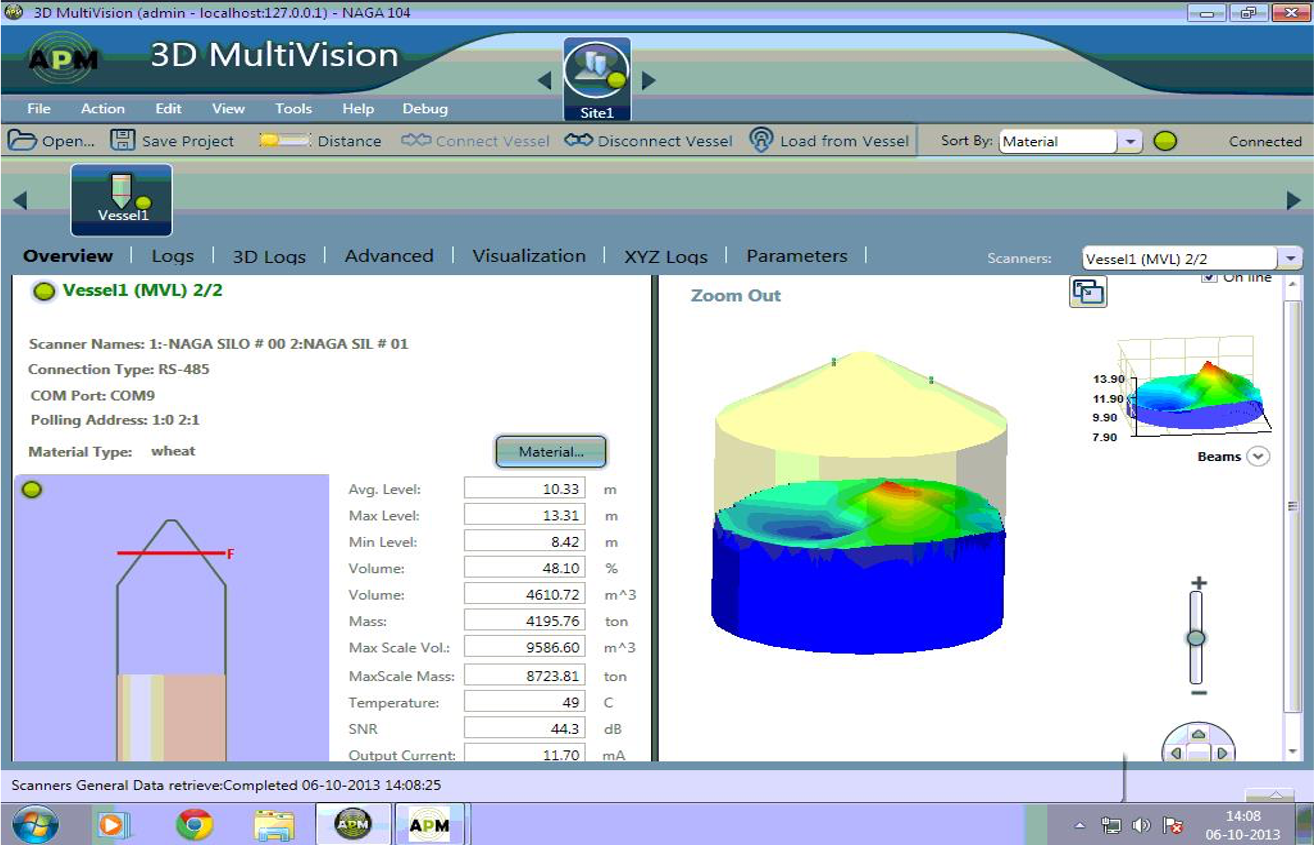The height and width of the screenshot is (845, 1314).
Task: Switch to the Parameters tab
Action: tap(797, 256)
